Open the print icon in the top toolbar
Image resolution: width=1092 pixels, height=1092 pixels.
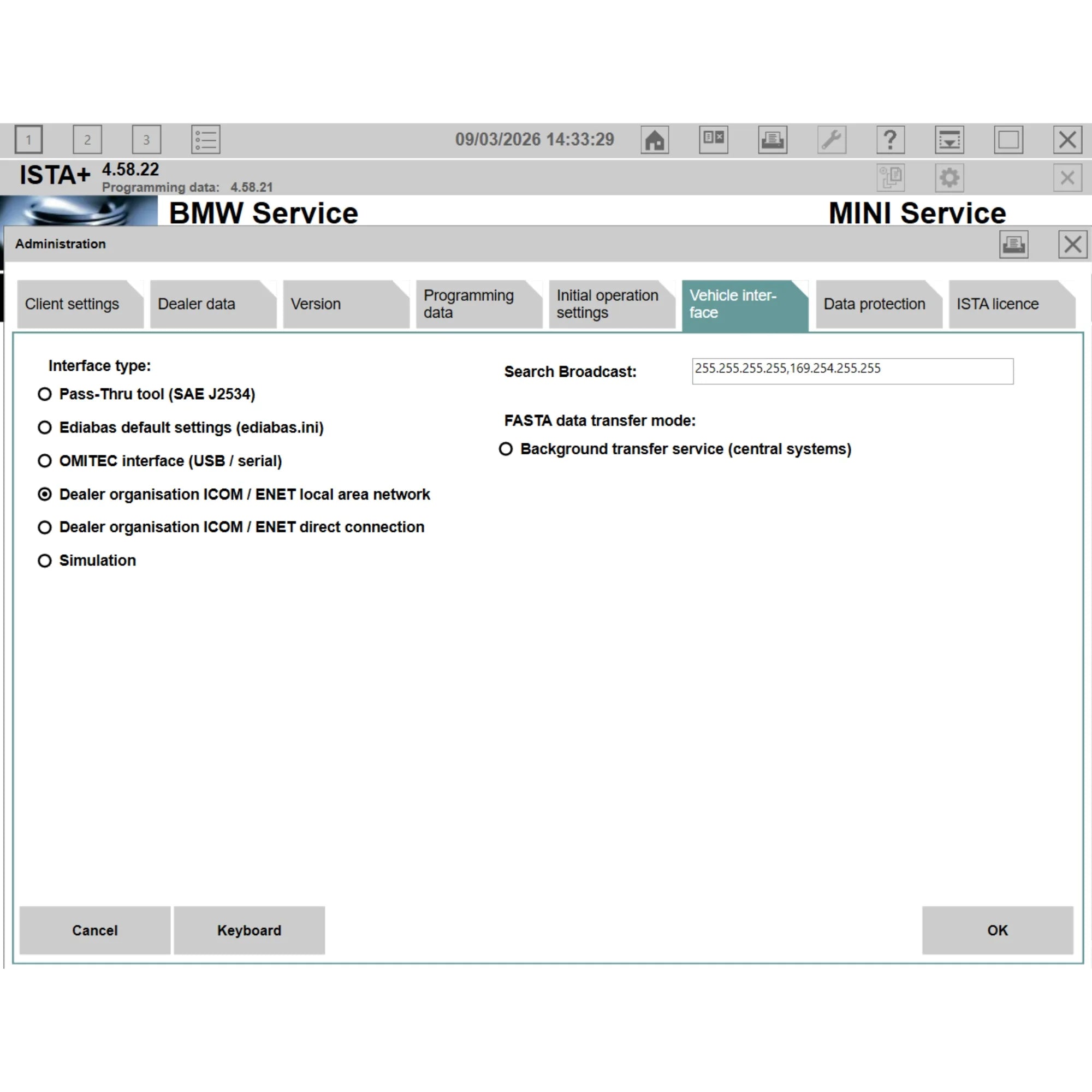point(773,140)
